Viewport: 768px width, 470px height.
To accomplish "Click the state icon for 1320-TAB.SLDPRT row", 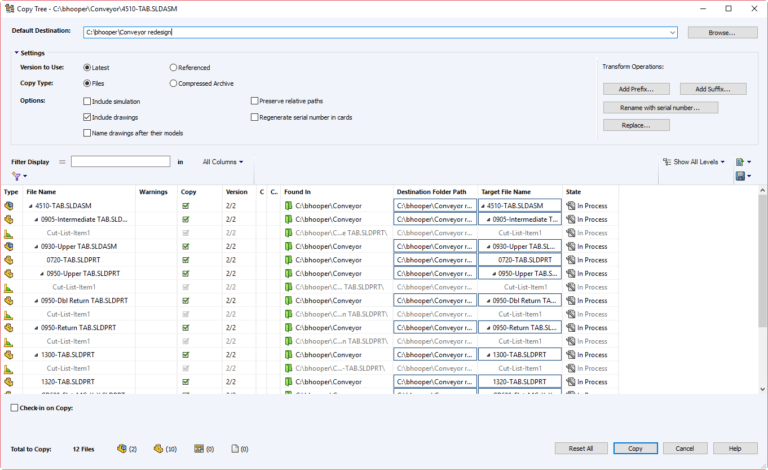I will (x=571, y=382).
